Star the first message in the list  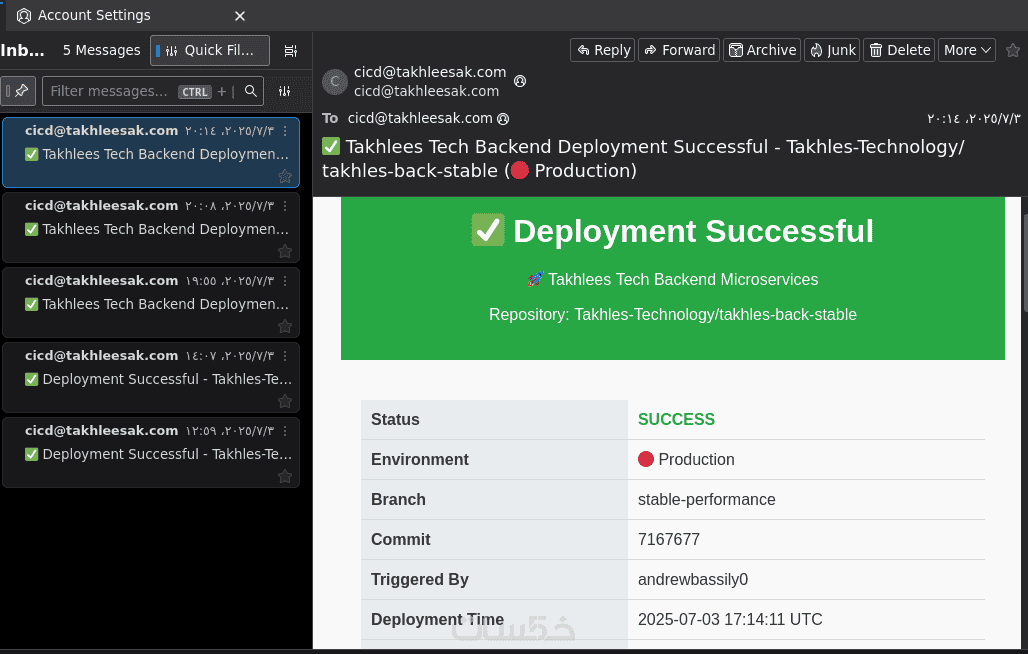(x=285, y=176)
